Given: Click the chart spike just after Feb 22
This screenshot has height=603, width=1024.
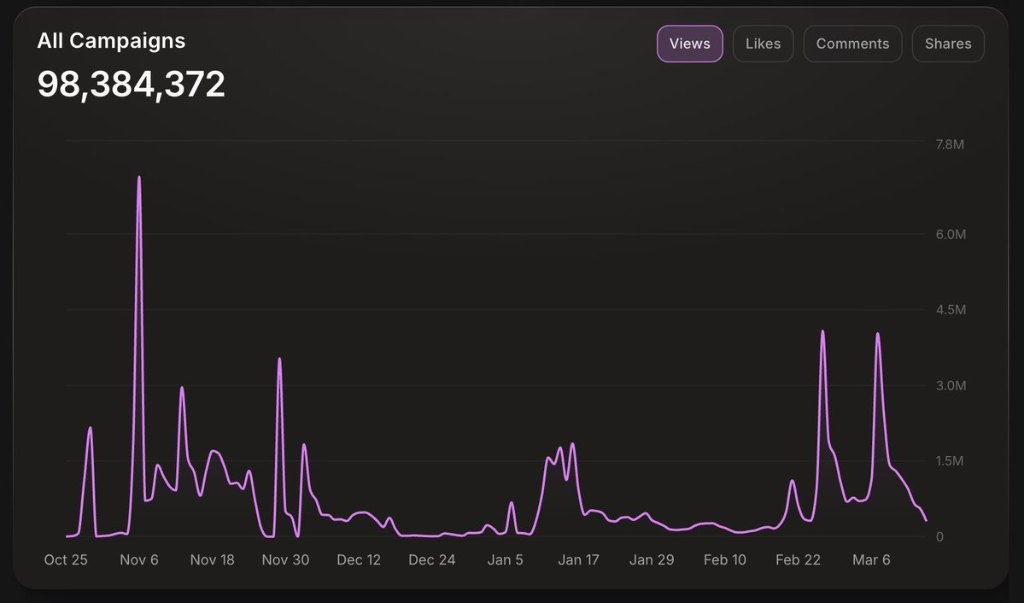Looking at the screenshot, I should coord(822,333).
